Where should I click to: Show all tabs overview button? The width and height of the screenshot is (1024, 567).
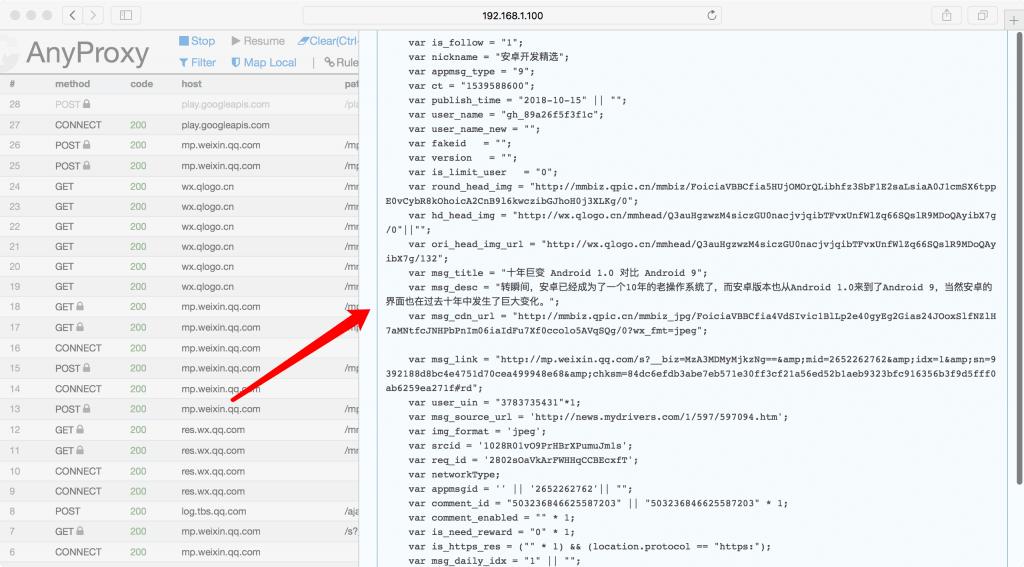(982, 15)
